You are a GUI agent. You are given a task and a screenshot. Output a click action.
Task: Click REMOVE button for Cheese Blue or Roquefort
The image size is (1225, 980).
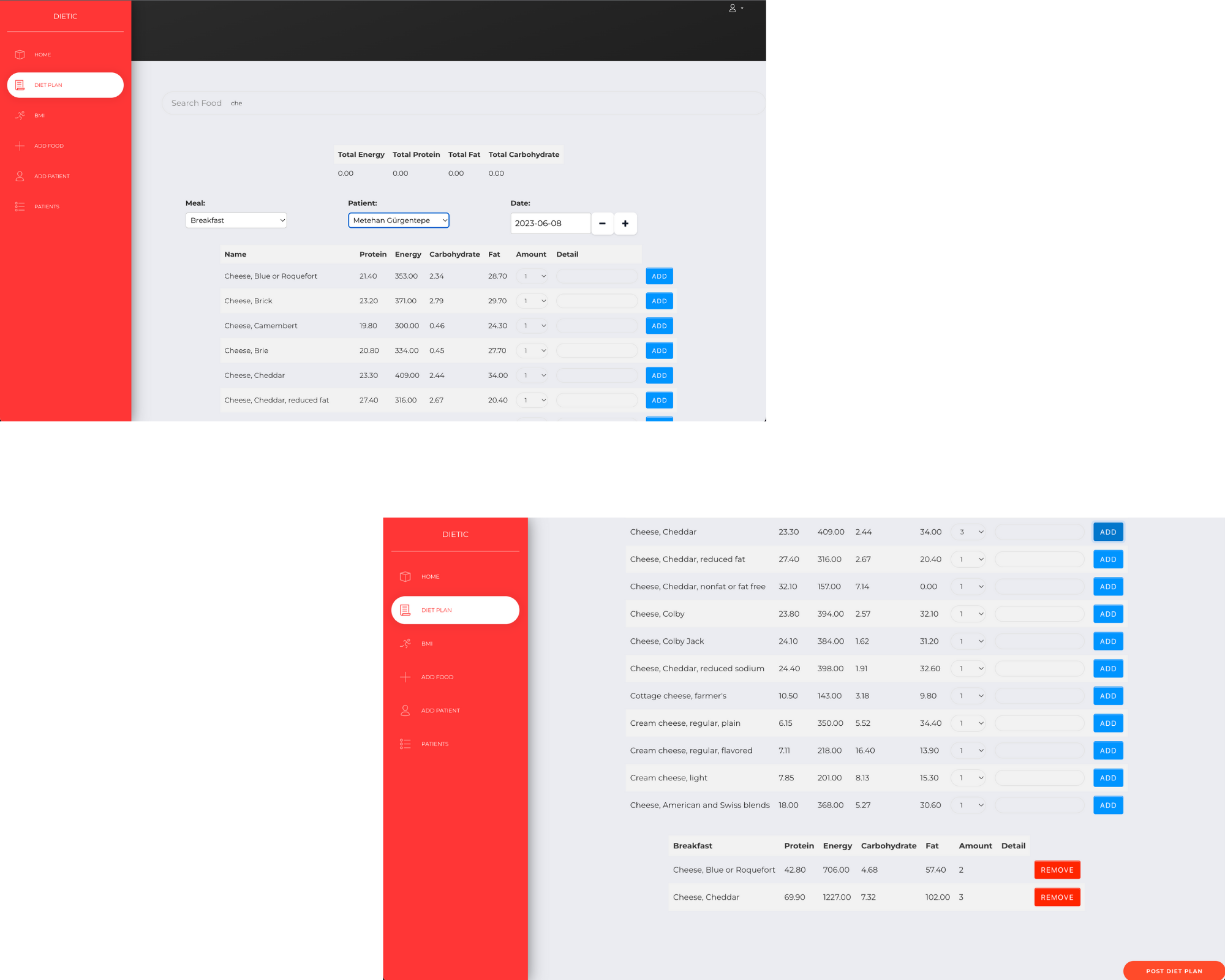pyautogui.click(x=1057, y=869)
